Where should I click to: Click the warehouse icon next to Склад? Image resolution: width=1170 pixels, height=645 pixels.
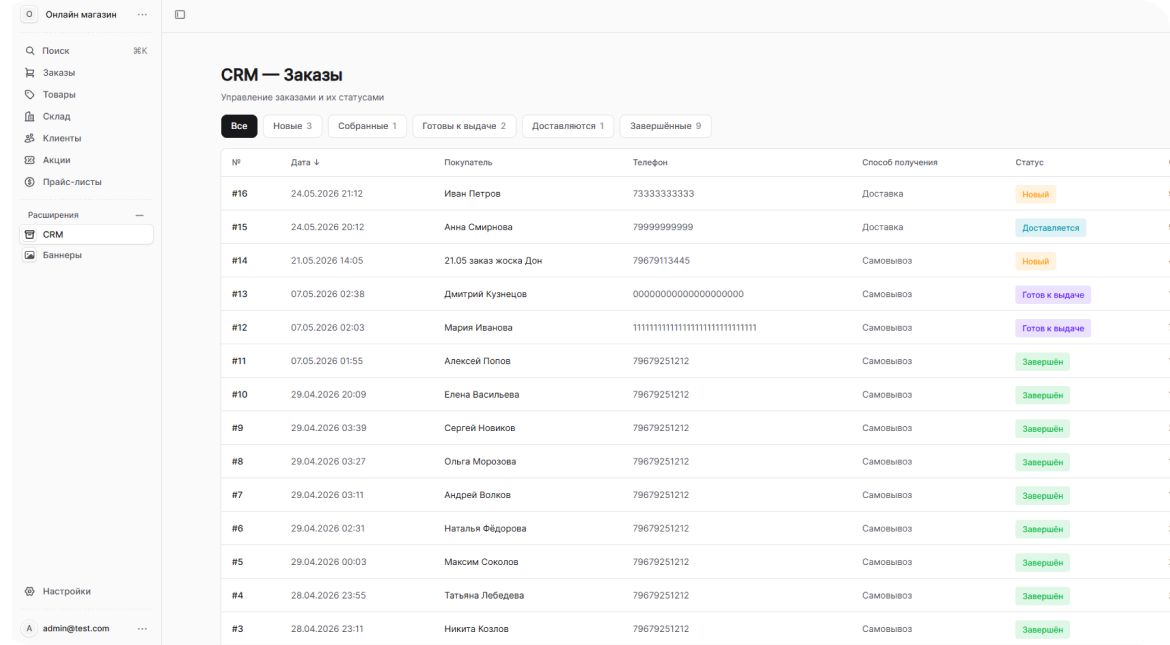coord(30,116)
